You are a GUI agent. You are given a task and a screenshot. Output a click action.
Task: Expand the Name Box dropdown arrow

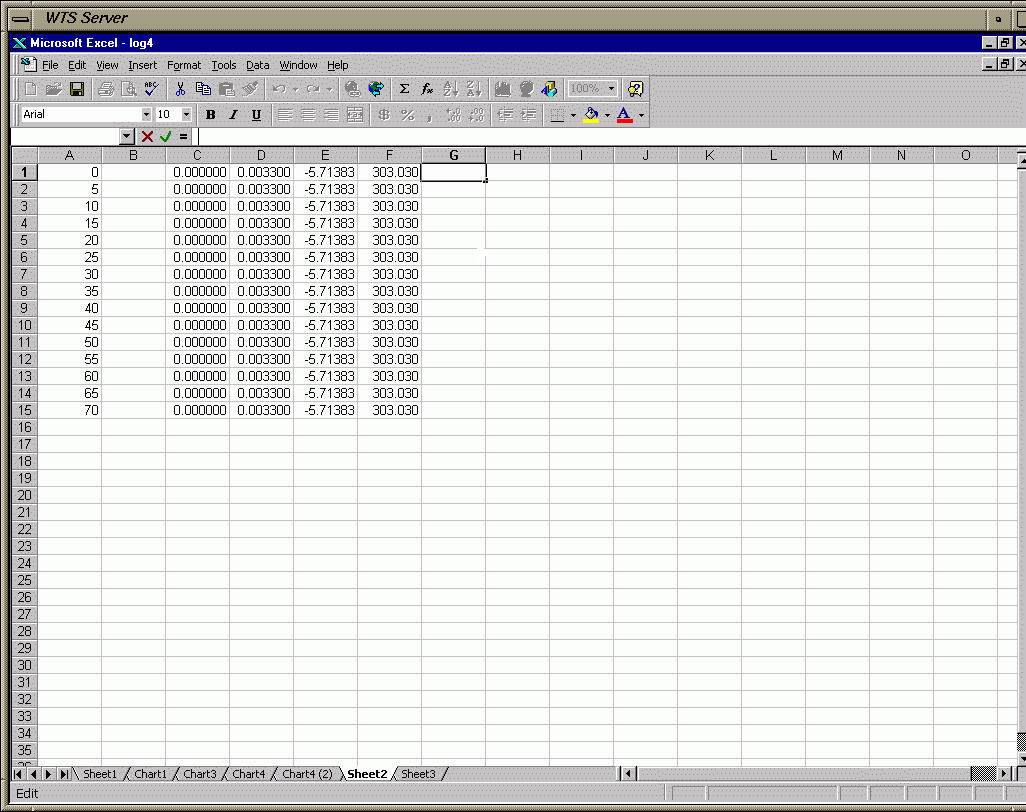click(x=127, y=136)
